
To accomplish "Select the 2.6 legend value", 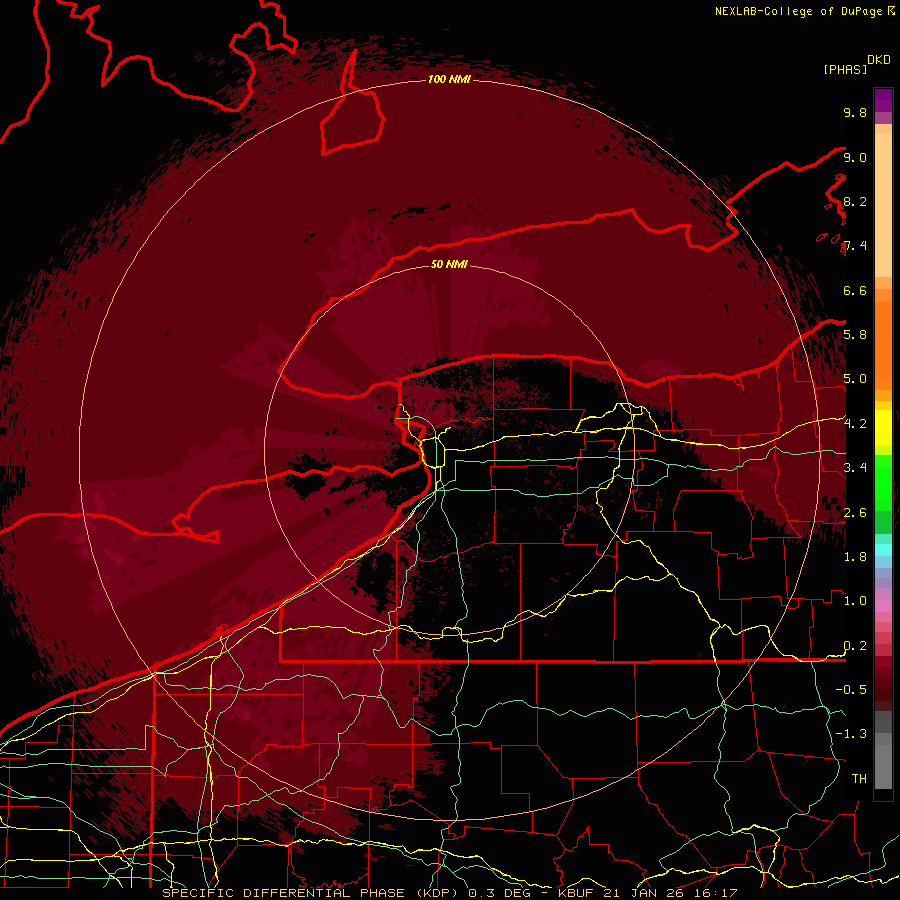I will point(855,513).
